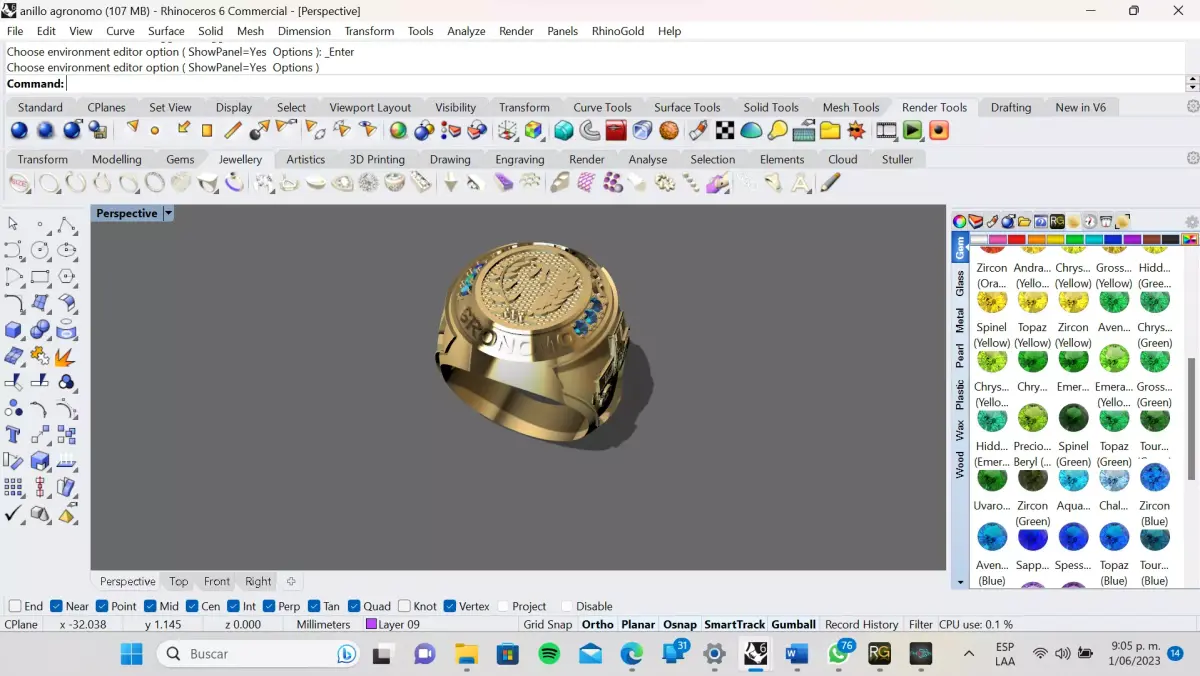Select the Ellipse tool
The image size is (1200, 676).
pos(66,250)
